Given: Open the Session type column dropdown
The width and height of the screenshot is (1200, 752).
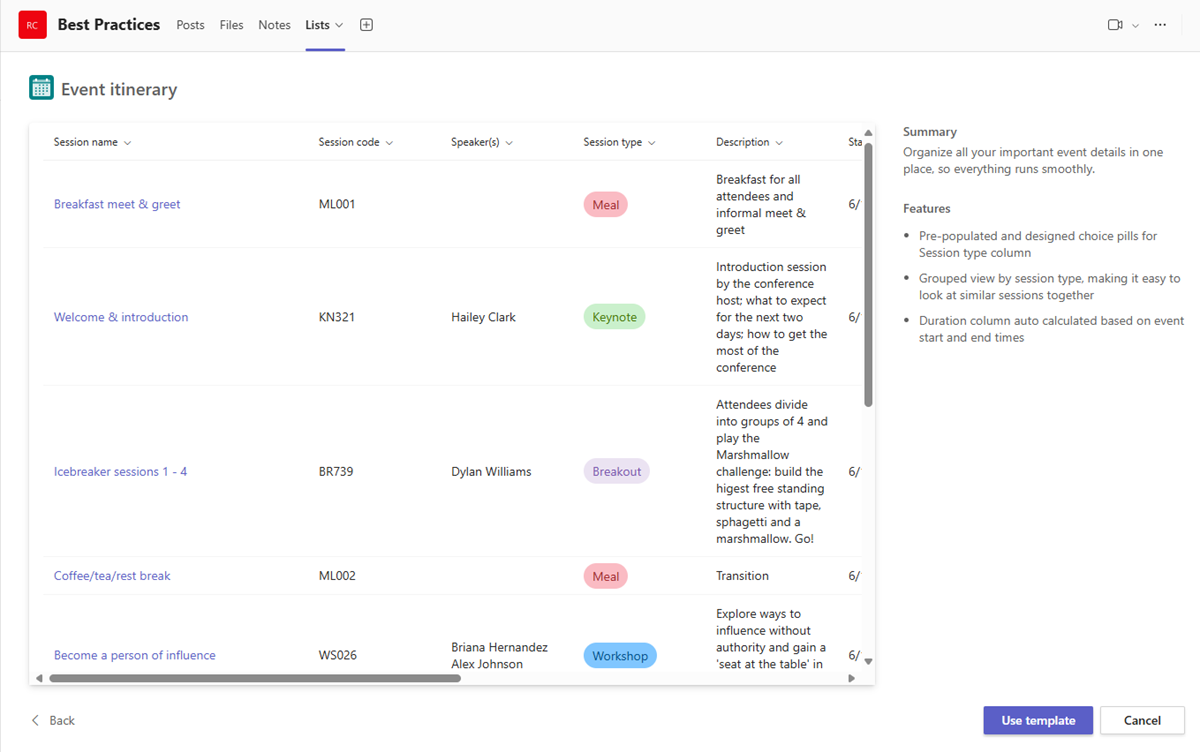Looking at the screenshot, I should [651, 143].
